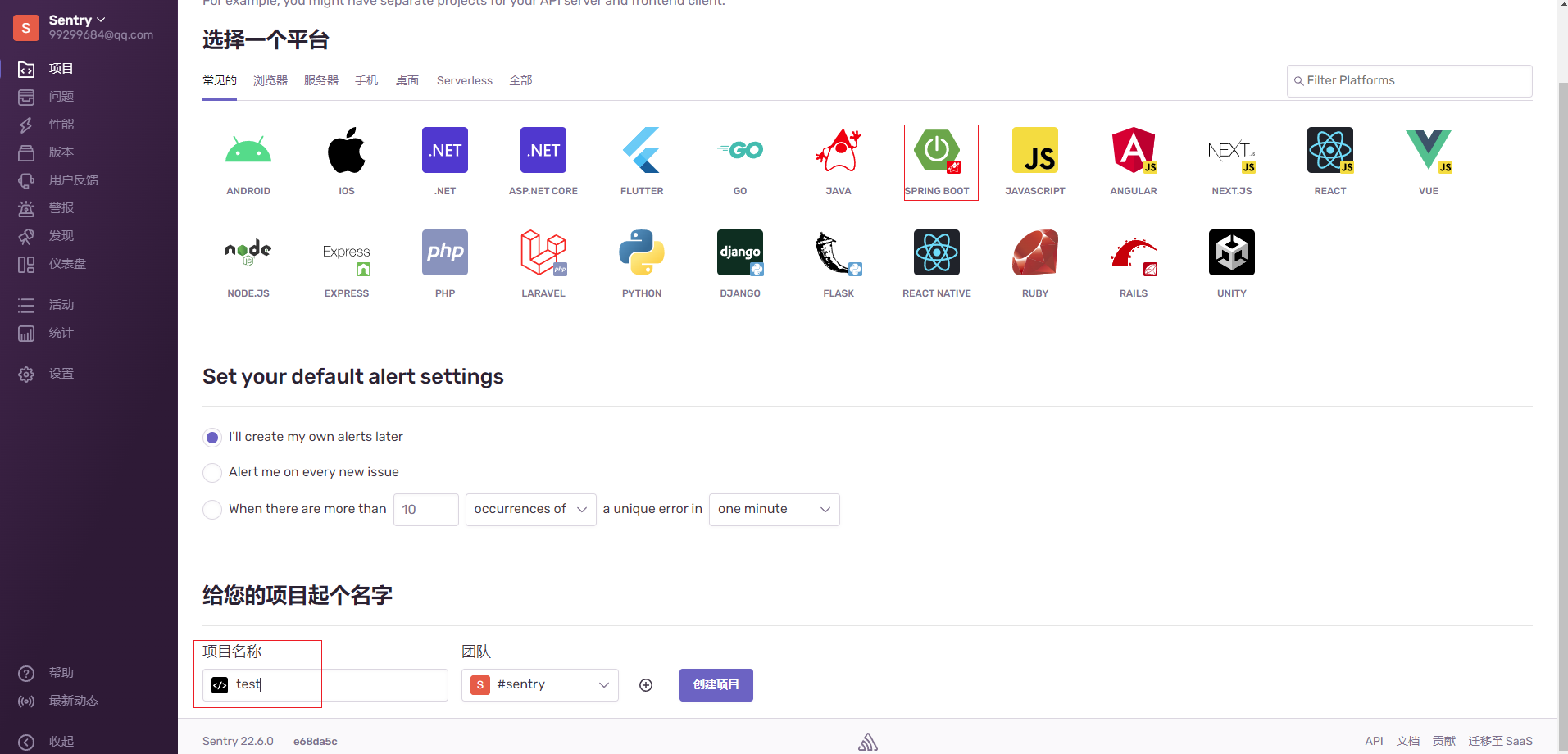The width and height of the screenshot is (1568, 754).
Task: Select the ASP.NET Core platform
Action: pyautogui.click(x=543, y=150)
